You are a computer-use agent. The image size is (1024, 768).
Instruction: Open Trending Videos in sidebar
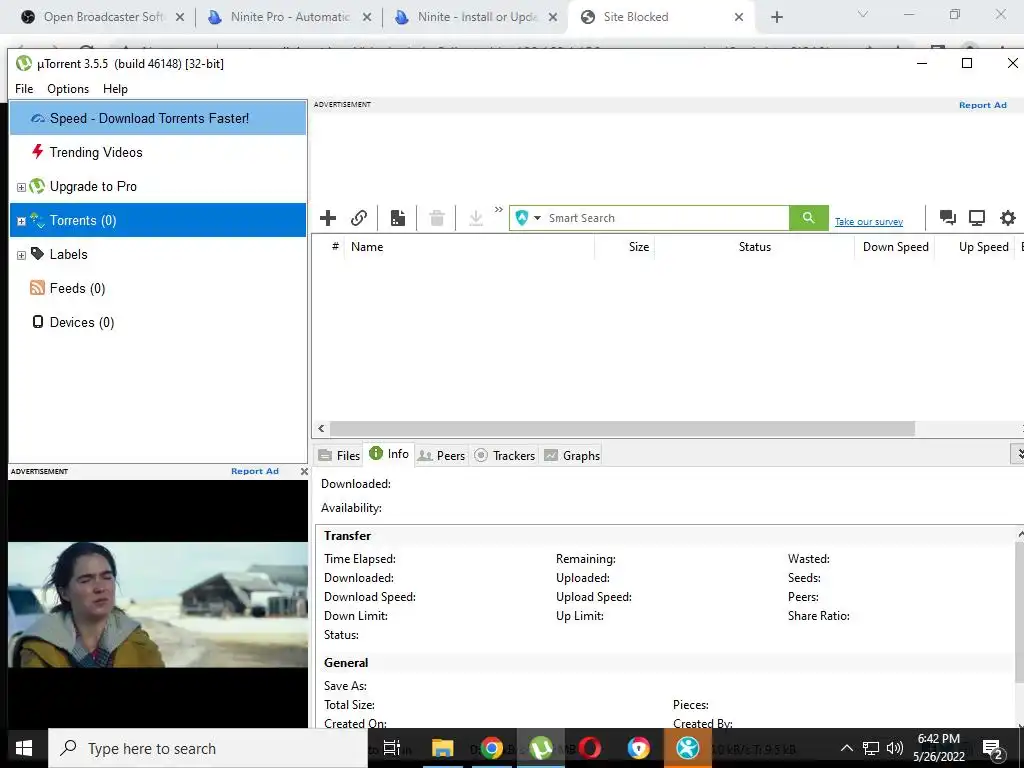tap(158, 152)
